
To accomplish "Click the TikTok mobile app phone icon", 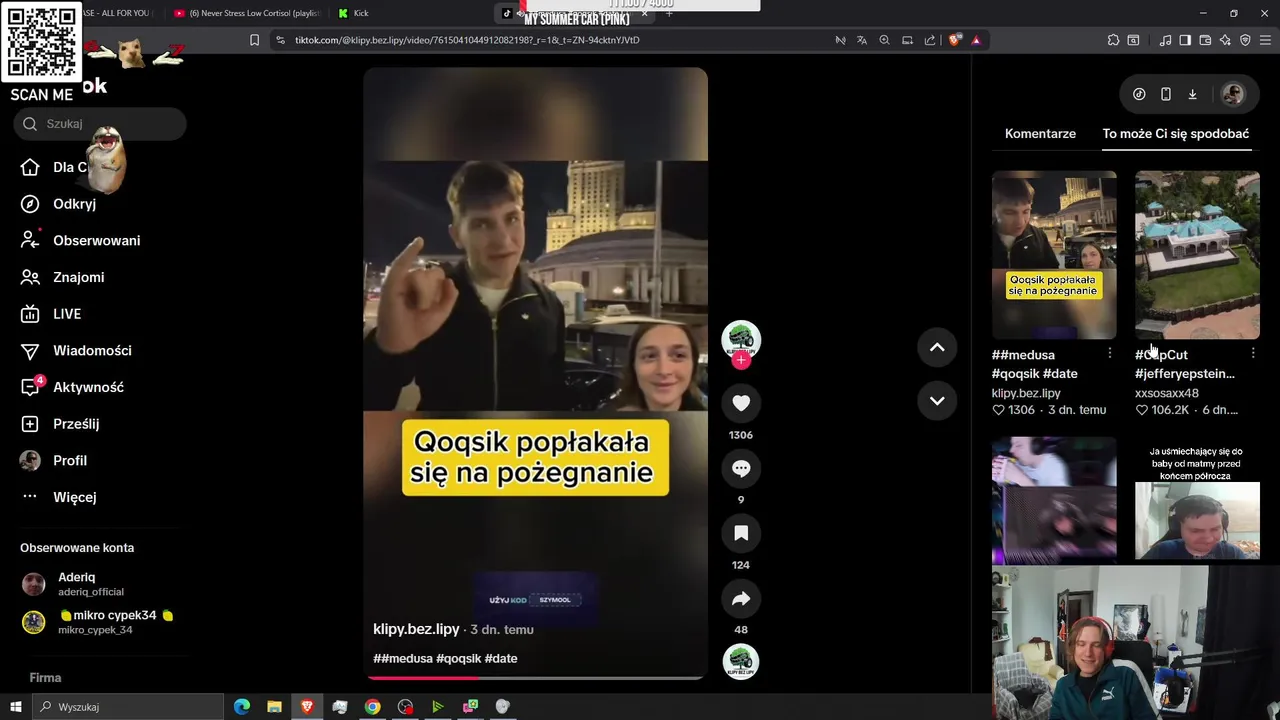I will (1166, 94).
